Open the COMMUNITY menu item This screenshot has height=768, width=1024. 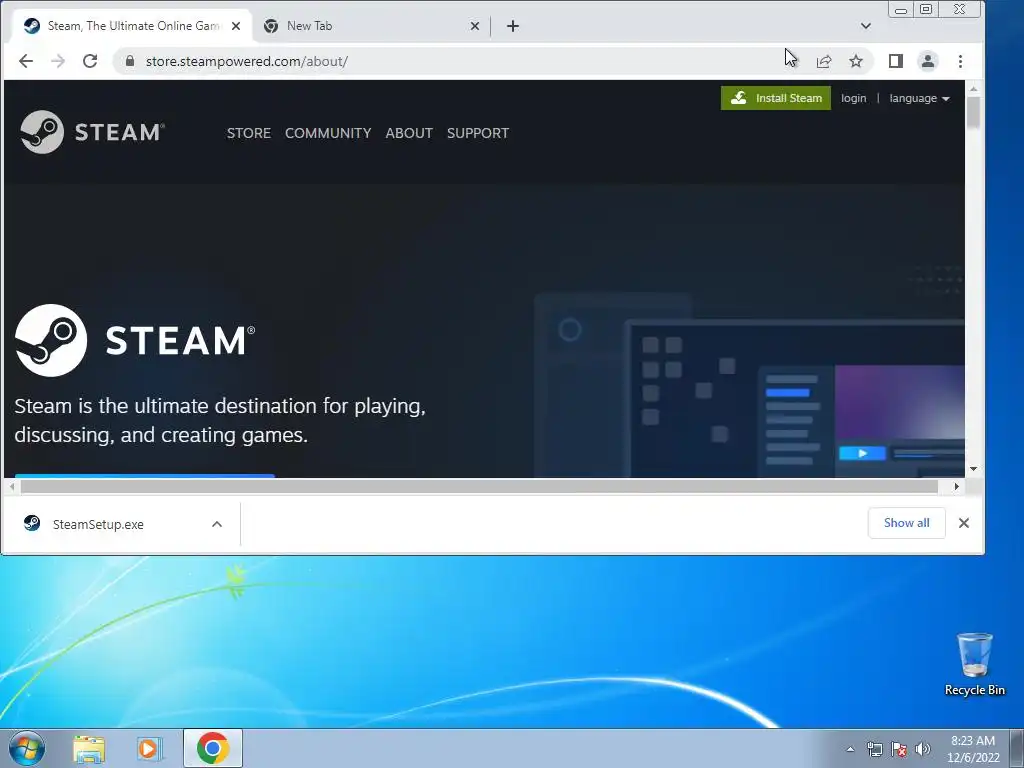click(328, 133)
